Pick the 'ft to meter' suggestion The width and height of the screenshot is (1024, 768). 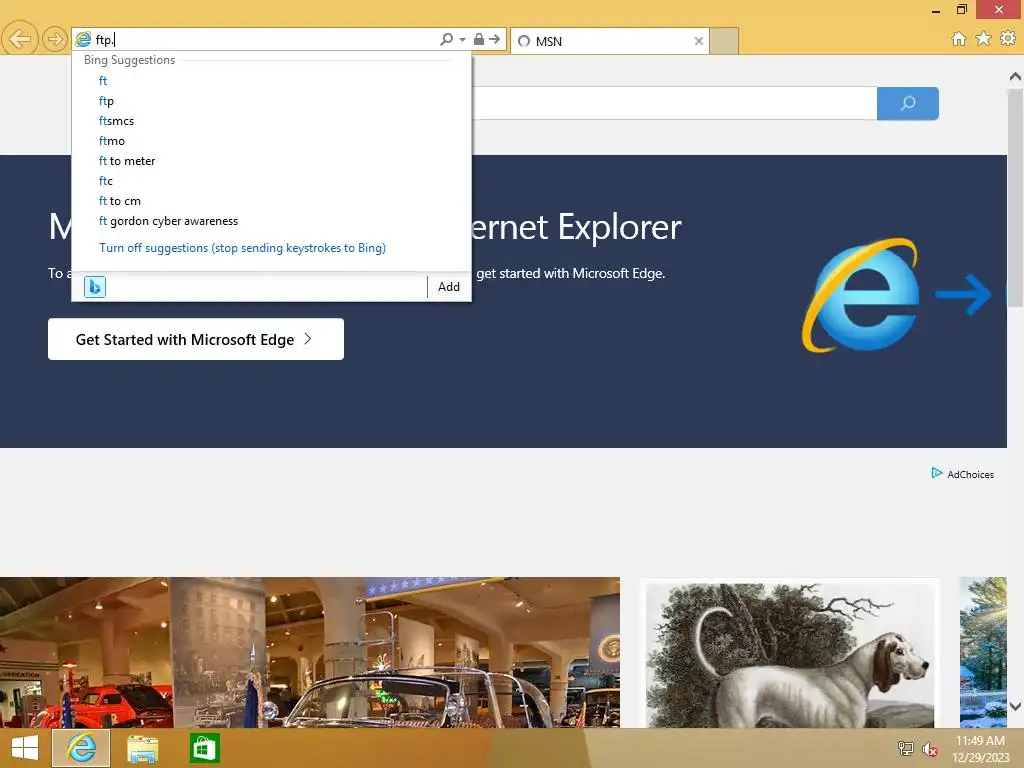(271, 161)
